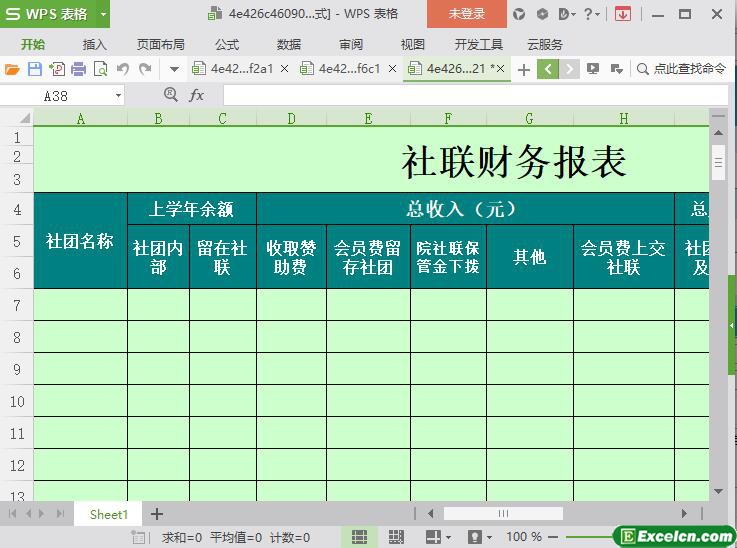The width and height of the screenshot is (737, 548).
Task: Open the WPS 表格 application menu dropdown
Action: click(104, 14)
